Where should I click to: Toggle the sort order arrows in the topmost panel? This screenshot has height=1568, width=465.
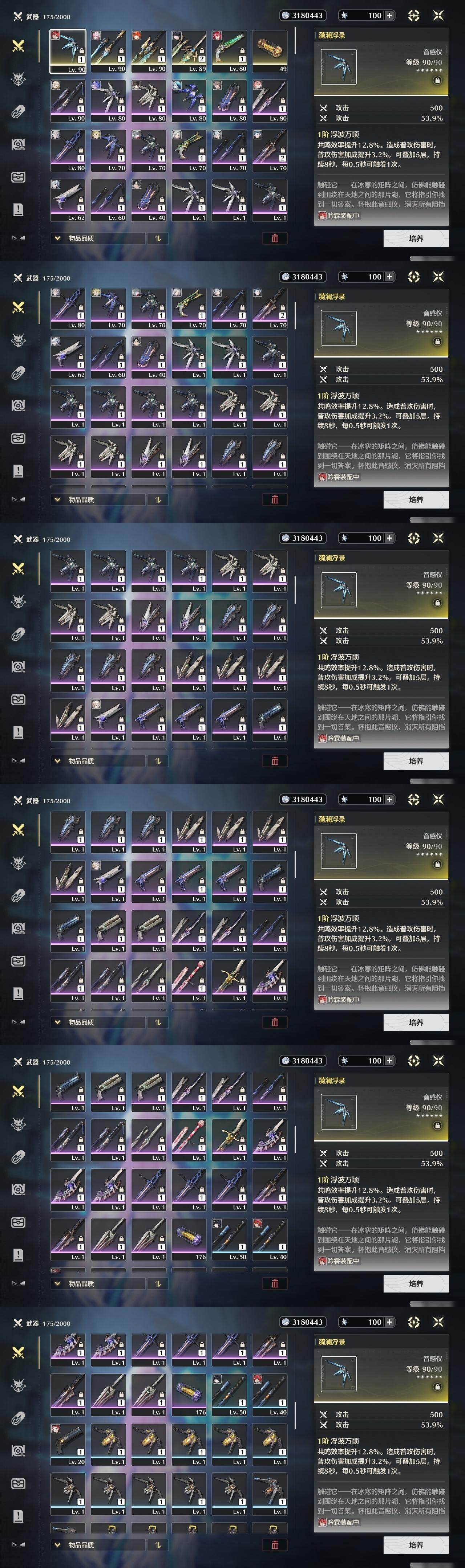(158, 238)
